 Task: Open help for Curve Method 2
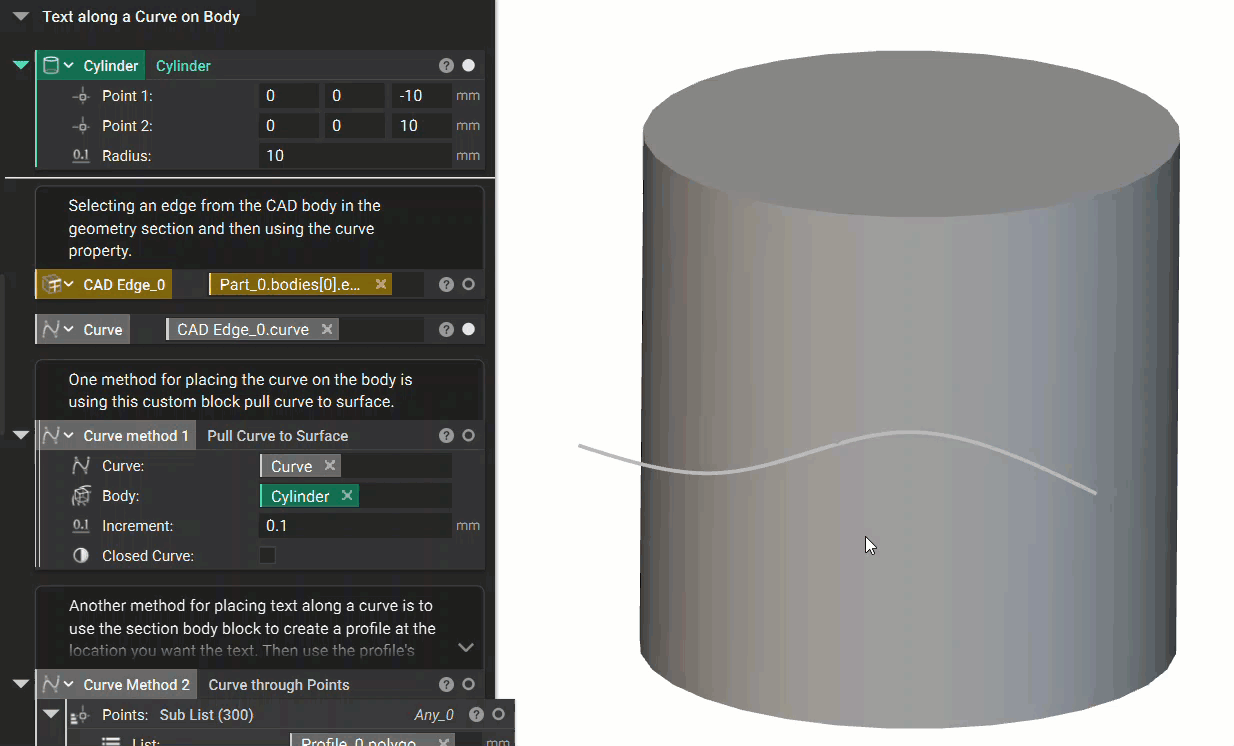tap(446, 684)
